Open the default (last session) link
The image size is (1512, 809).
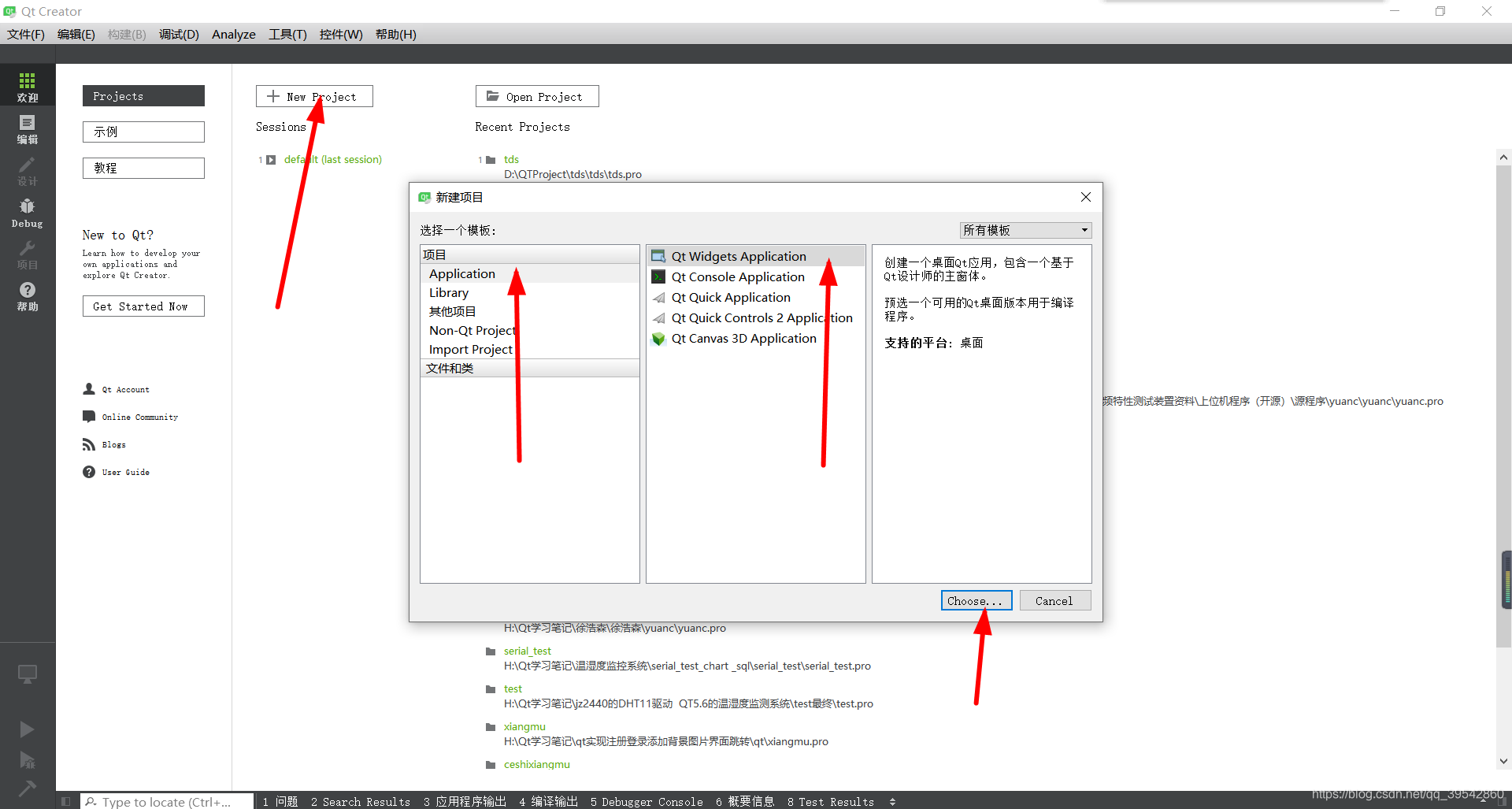pos(332,159)
